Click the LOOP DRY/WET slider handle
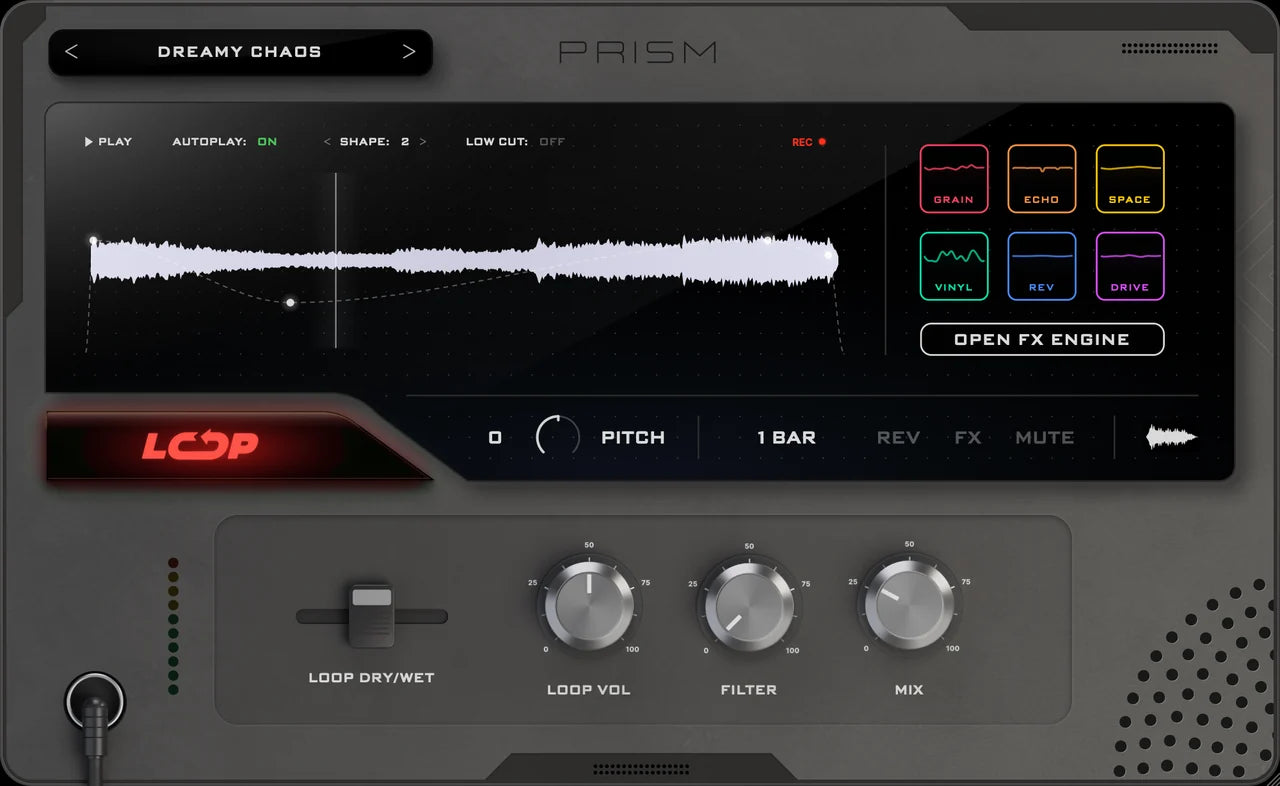Image resolution: width=1280 pixels, height=786 pixels. tap(371, 616)
